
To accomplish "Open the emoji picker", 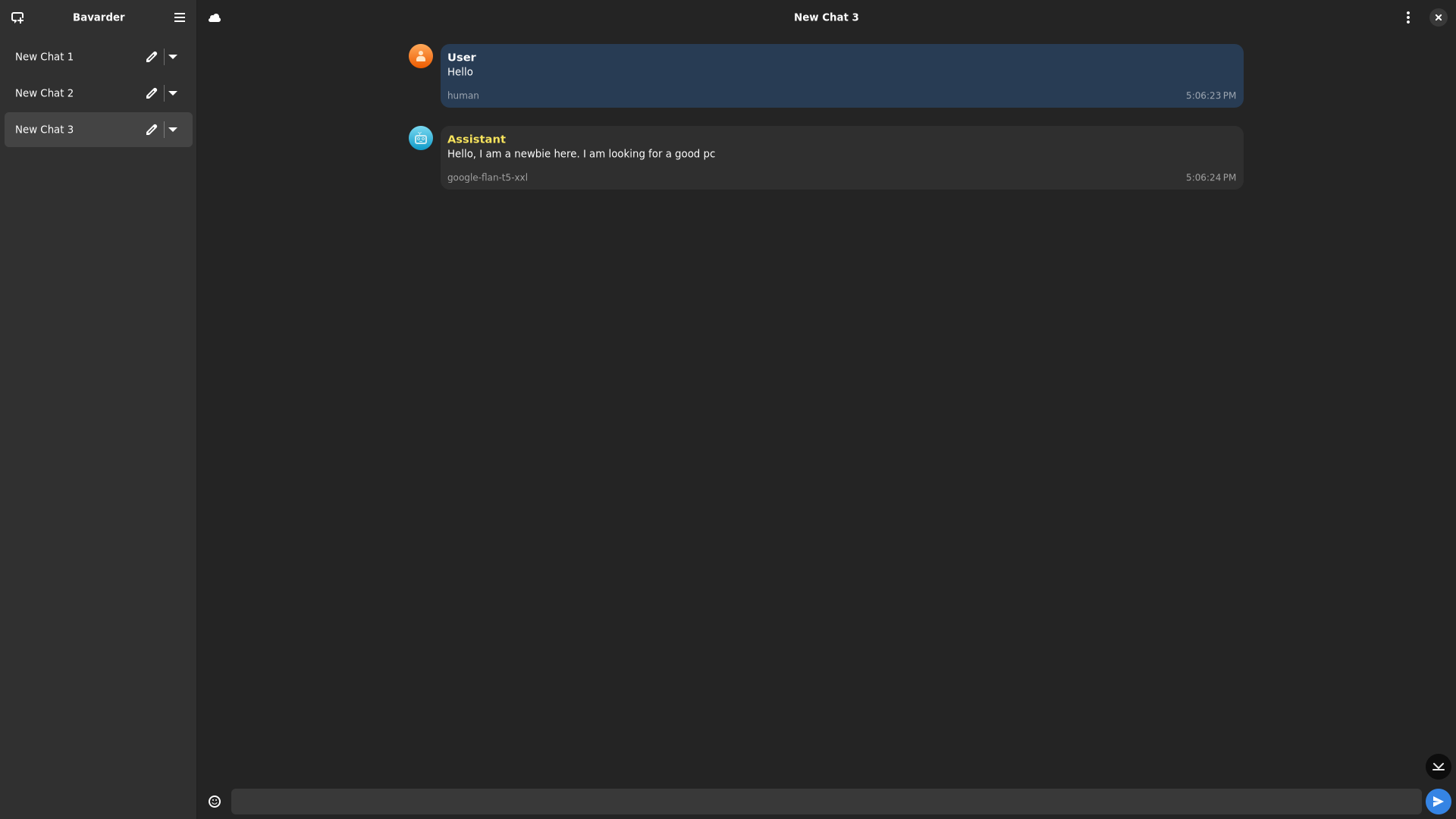I will (x=215, y=802).
